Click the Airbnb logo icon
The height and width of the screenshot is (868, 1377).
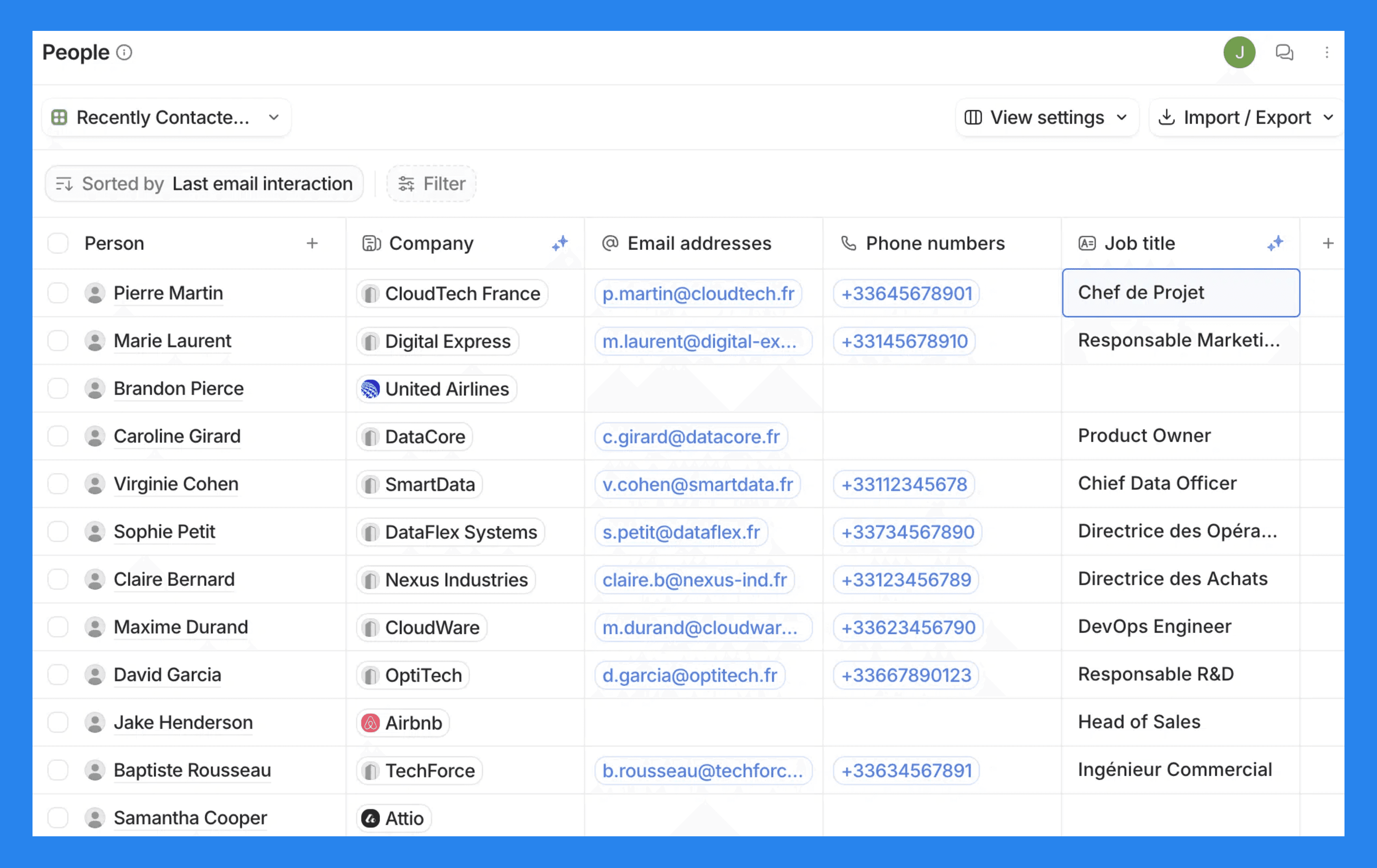pos(370,723)
